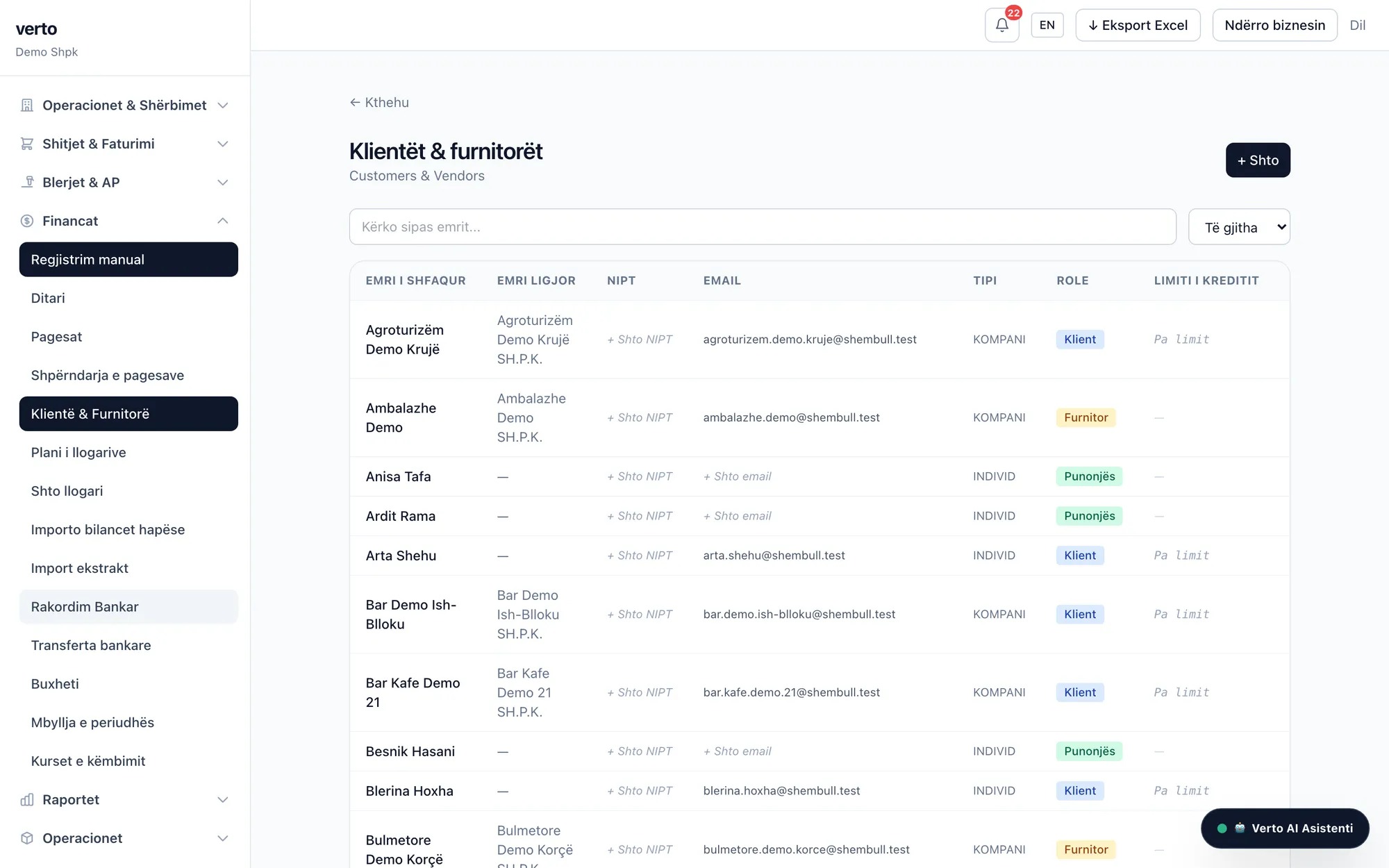
Task: Open Ditari in the sidebar
Action: (x=128, y=298)
